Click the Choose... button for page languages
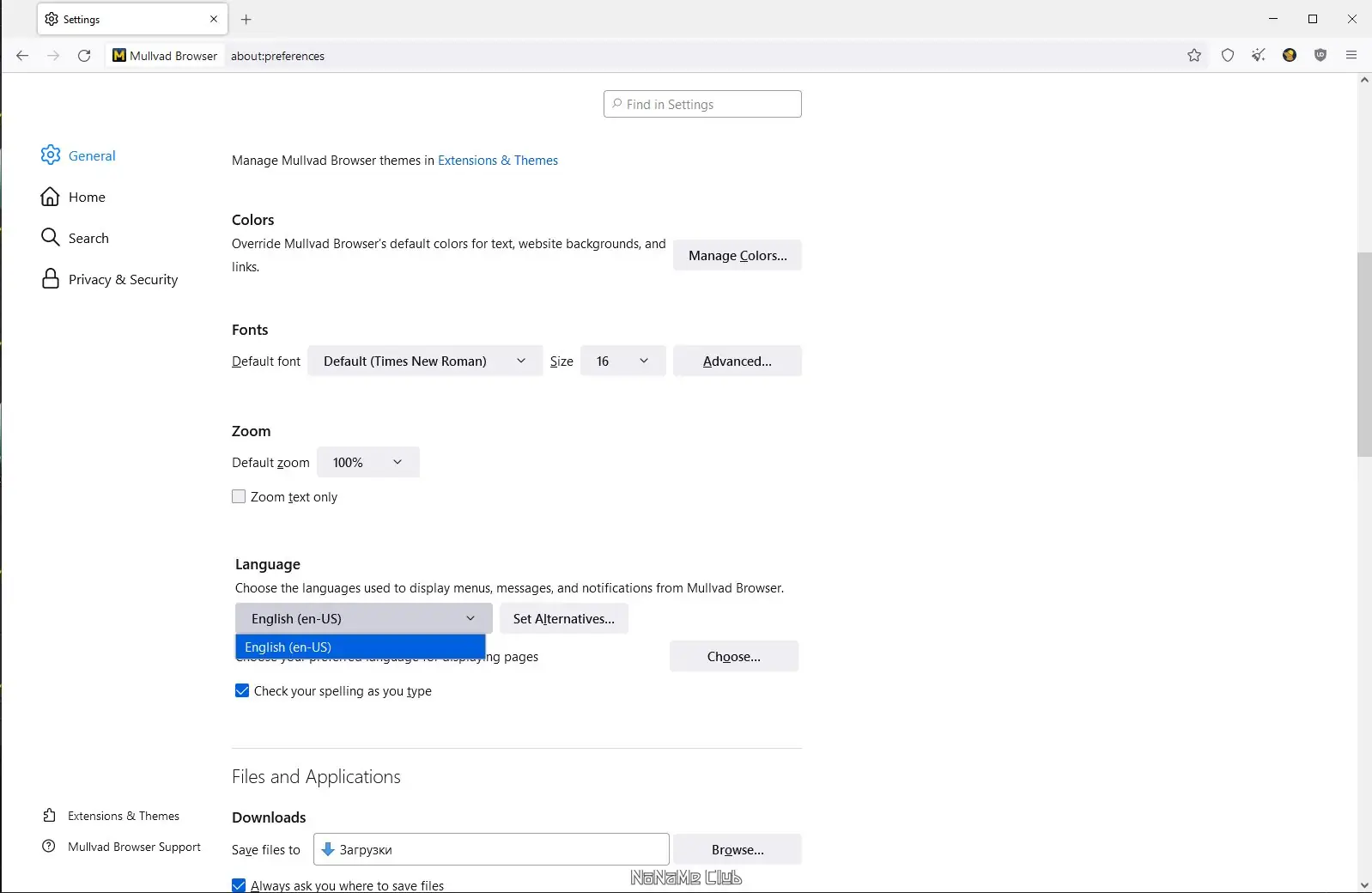Screen dimensions: 1372x893 (x=734, y=657)
